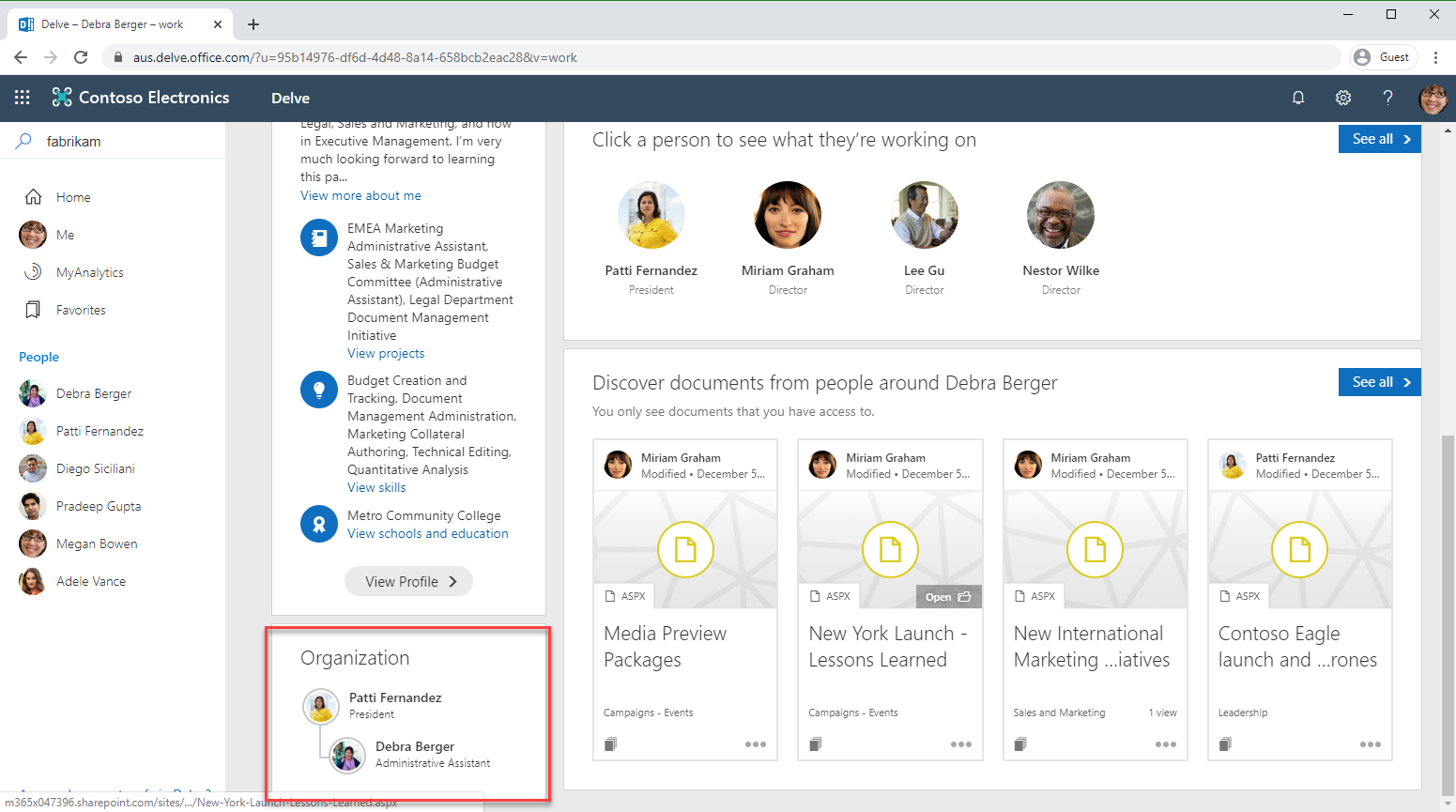Reload the browser page
Viewport: 1456px width, 812px height.
point(81,57)
